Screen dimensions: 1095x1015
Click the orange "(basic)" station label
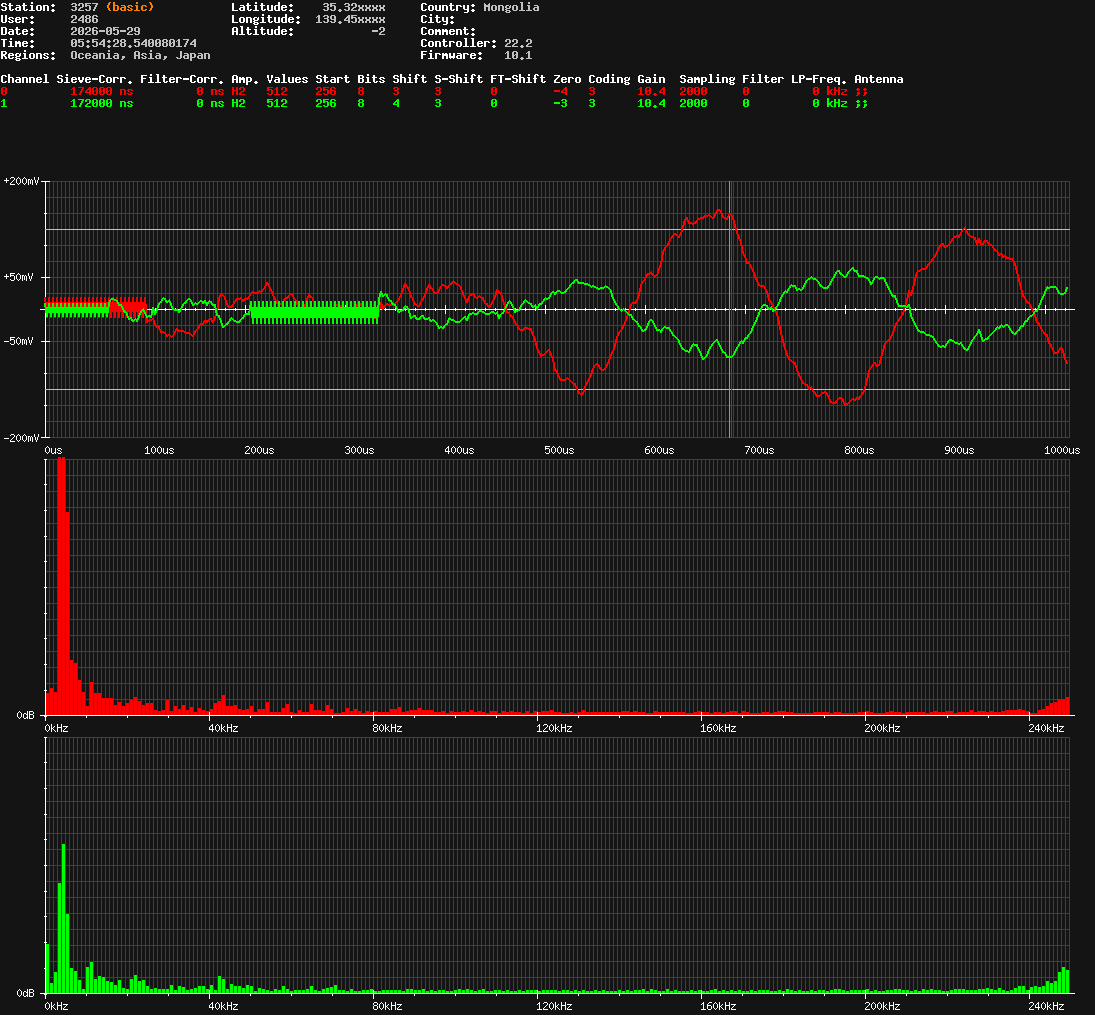pyautogui.click(x=130, y=7)
